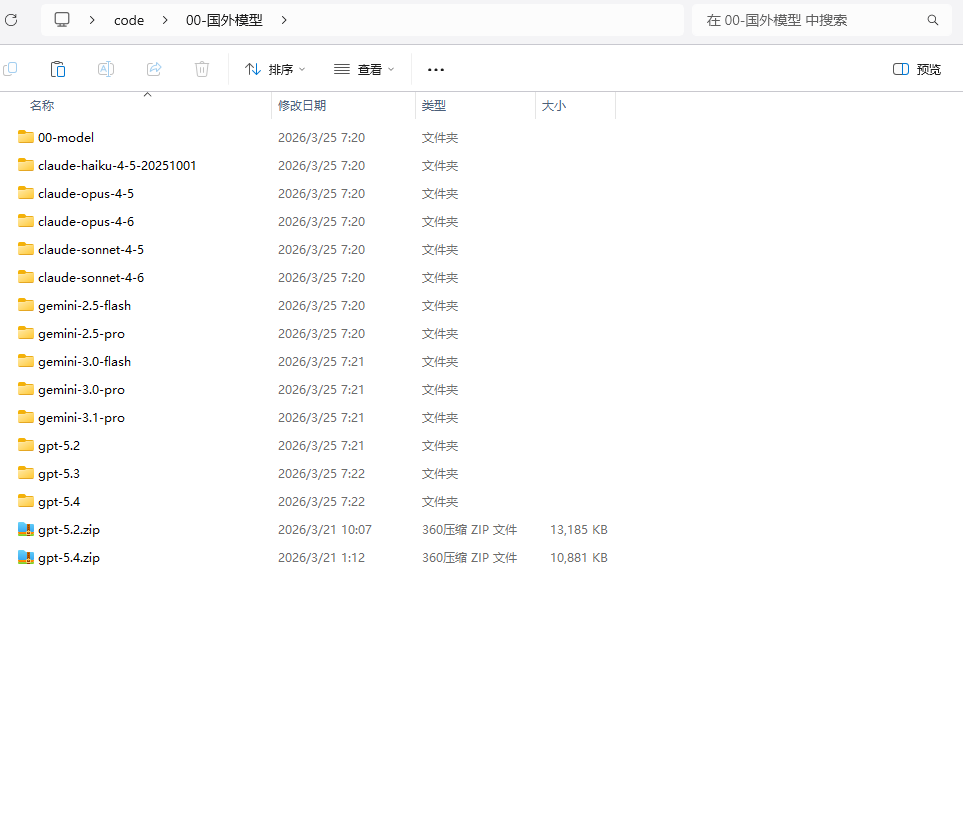Click the 2026/3/21 1:12 date cell
963x820 pixels.
point(321,558)
